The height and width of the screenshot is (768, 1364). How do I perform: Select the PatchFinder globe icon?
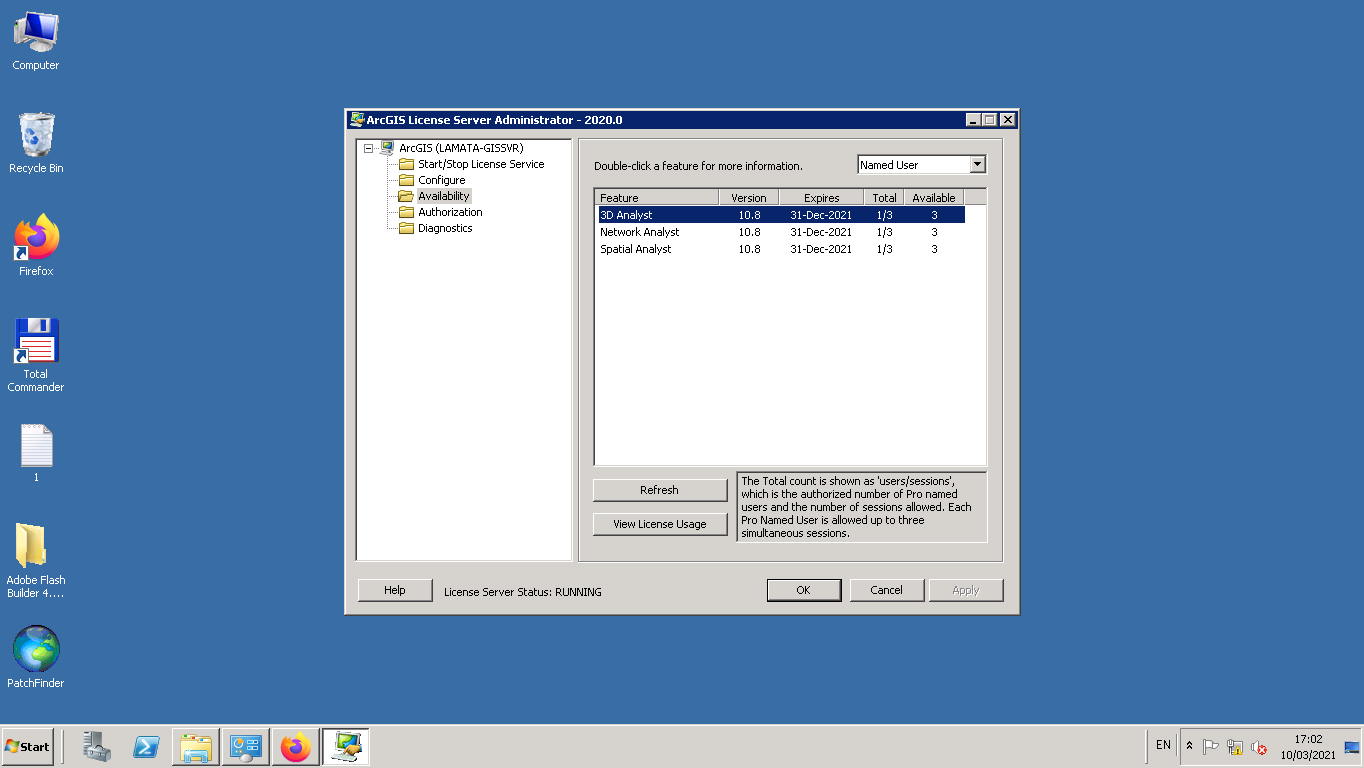click(x=36, y=650)
